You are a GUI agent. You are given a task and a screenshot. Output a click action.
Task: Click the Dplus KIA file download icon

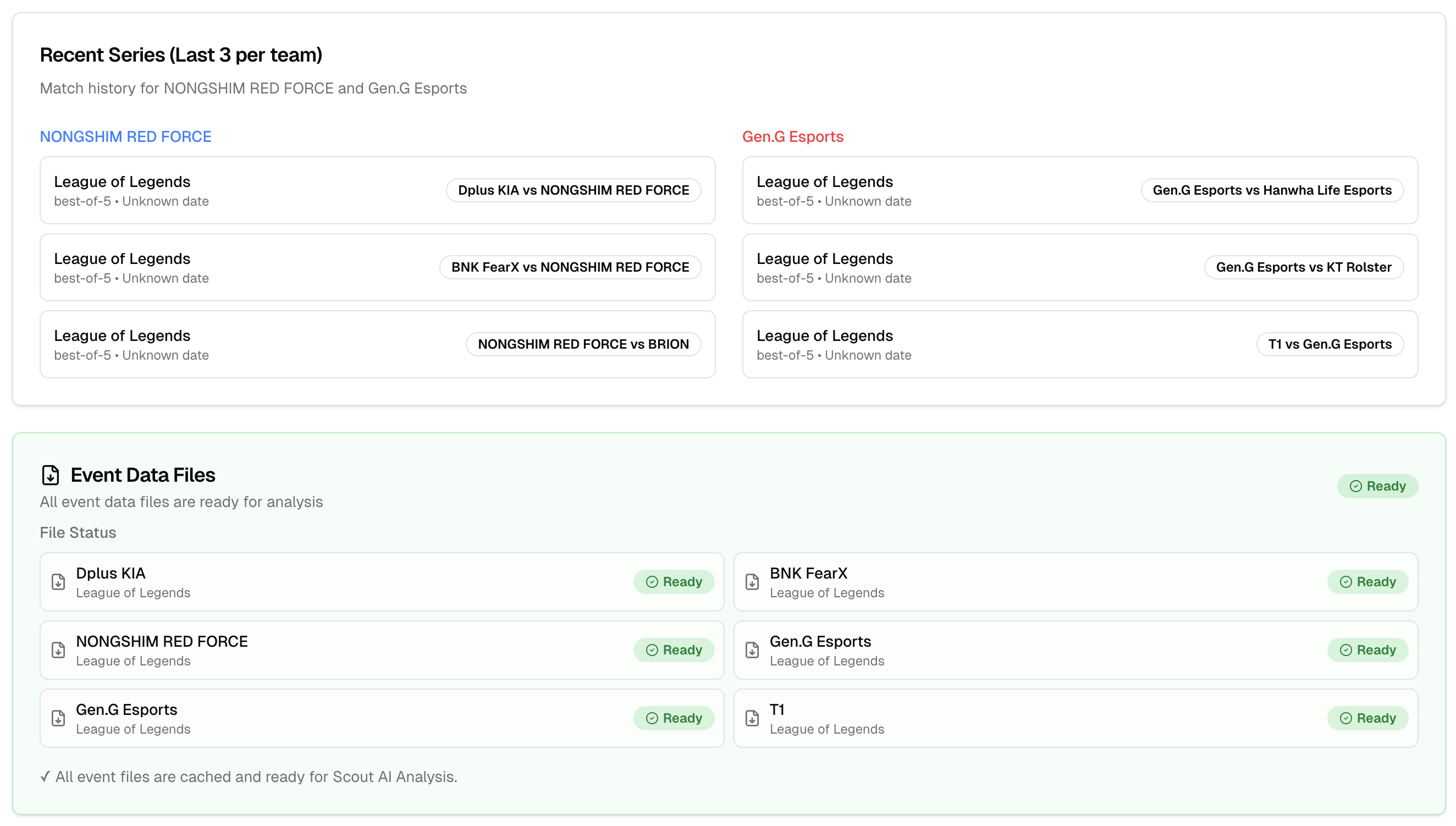tap(58, 581)
